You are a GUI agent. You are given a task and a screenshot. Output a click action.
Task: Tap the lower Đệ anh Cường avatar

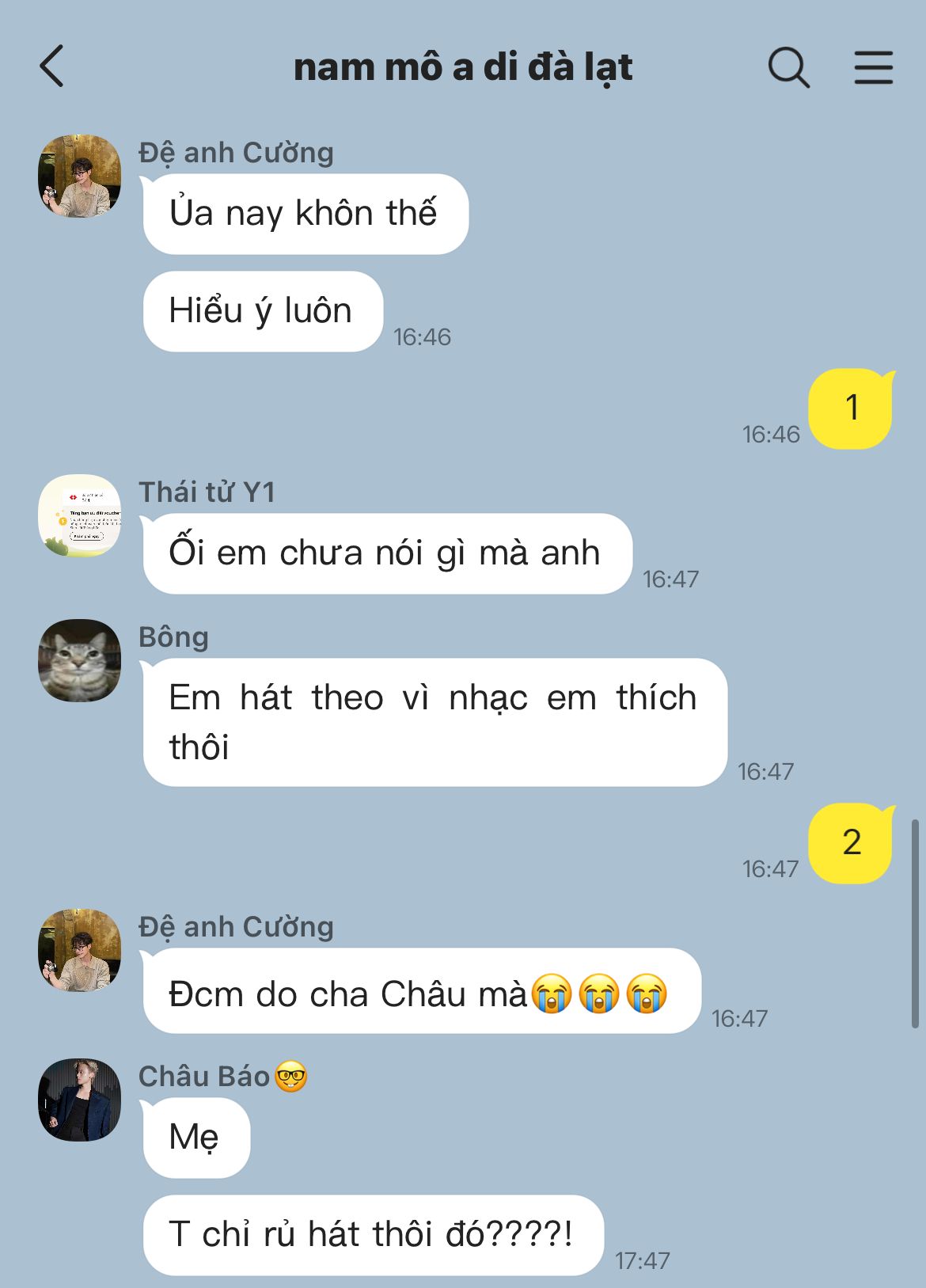click(x=80, y=950)
